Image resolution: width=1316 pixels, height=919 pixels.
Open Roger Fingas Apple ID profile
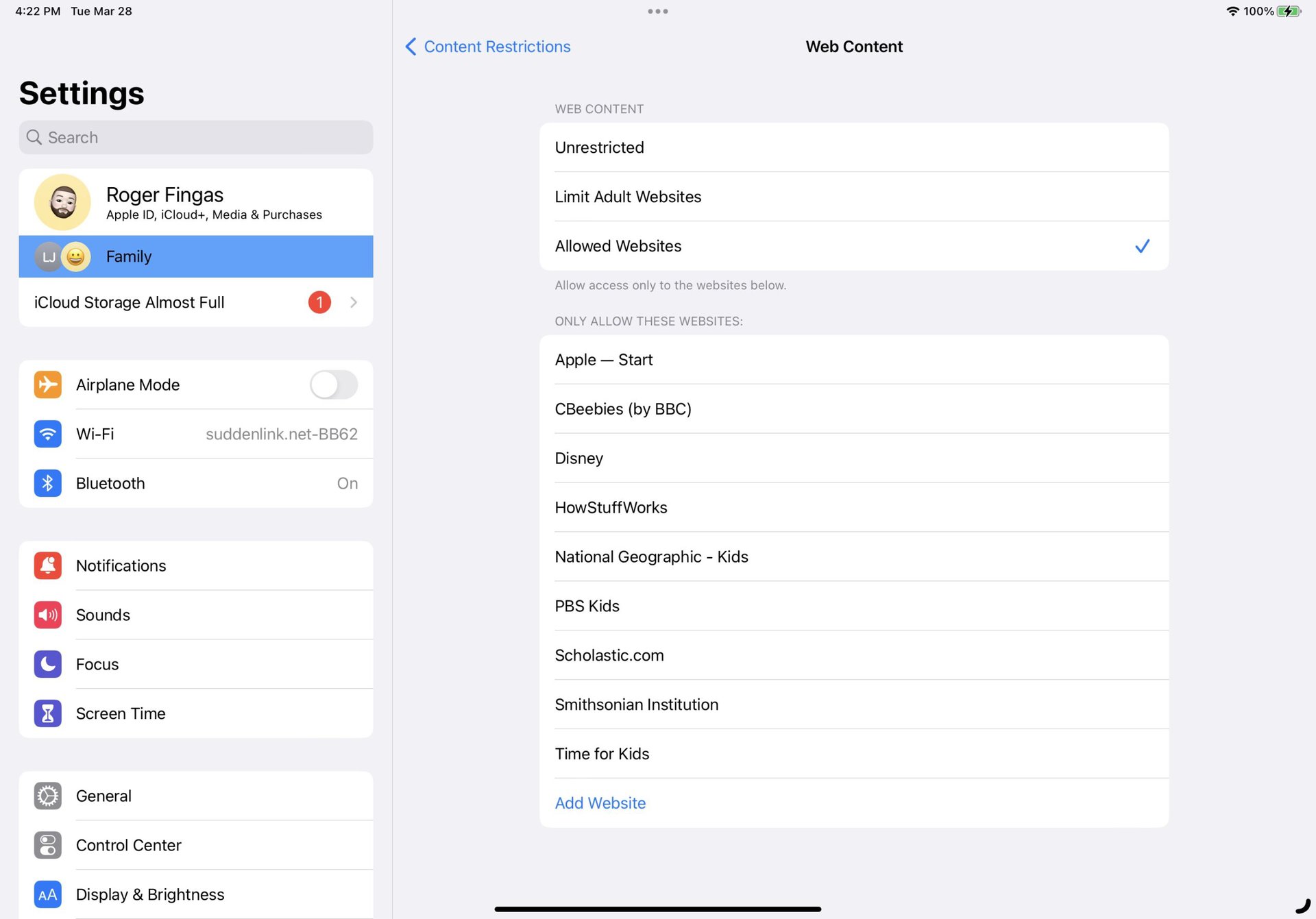click(195, 203)
